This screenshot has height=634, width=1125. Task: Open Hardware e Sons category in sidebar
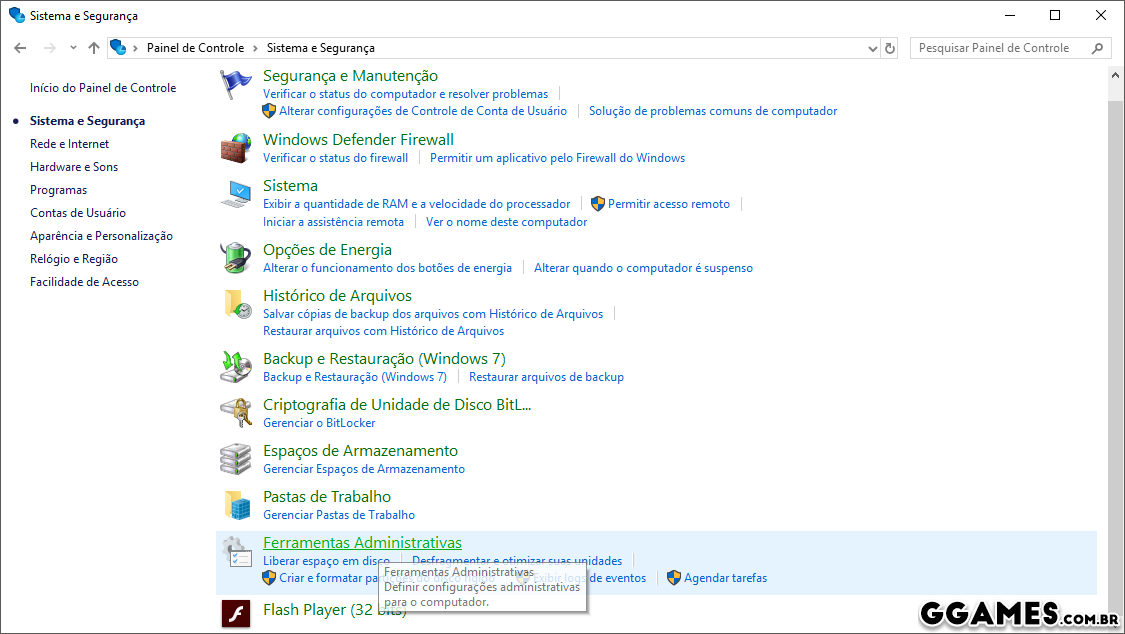tap(74, 167)
